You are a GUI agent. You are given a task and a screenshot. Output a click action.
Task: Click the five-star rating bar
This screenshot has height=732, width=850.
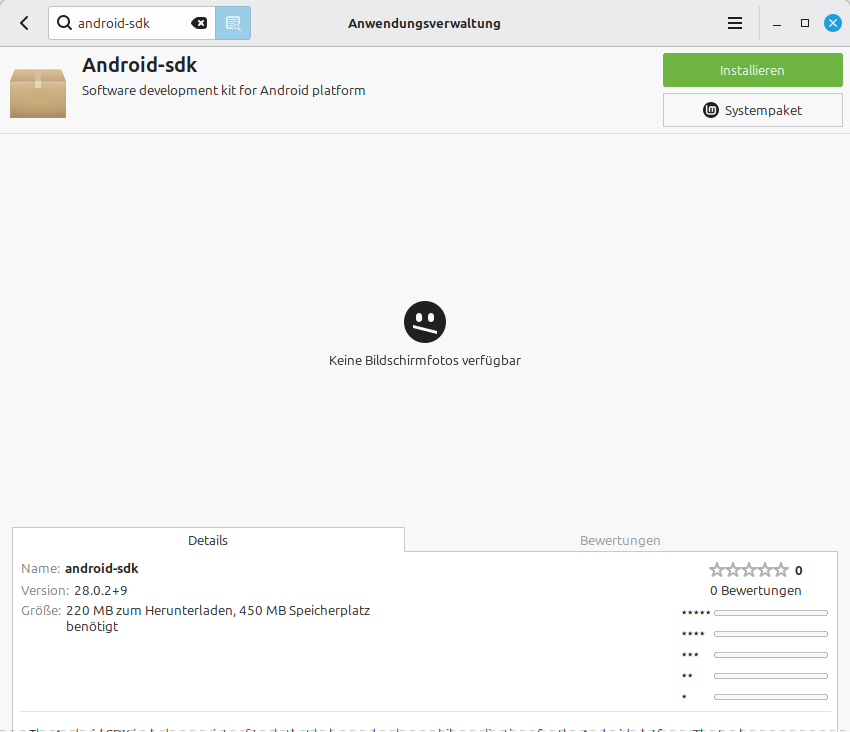coord(770,613)
